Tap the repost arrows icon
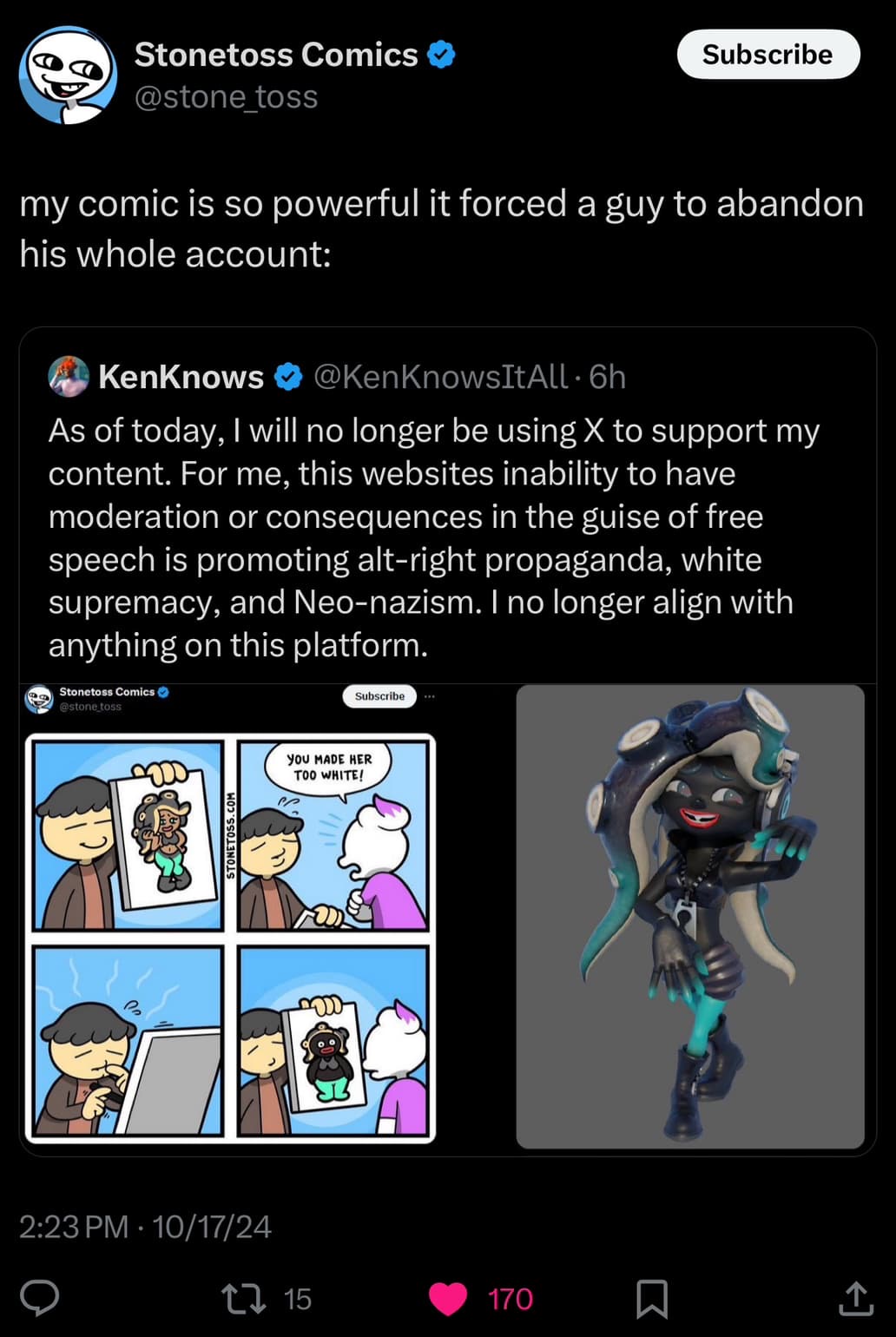Screen dimensions: 896x1337 point(245,1299)
